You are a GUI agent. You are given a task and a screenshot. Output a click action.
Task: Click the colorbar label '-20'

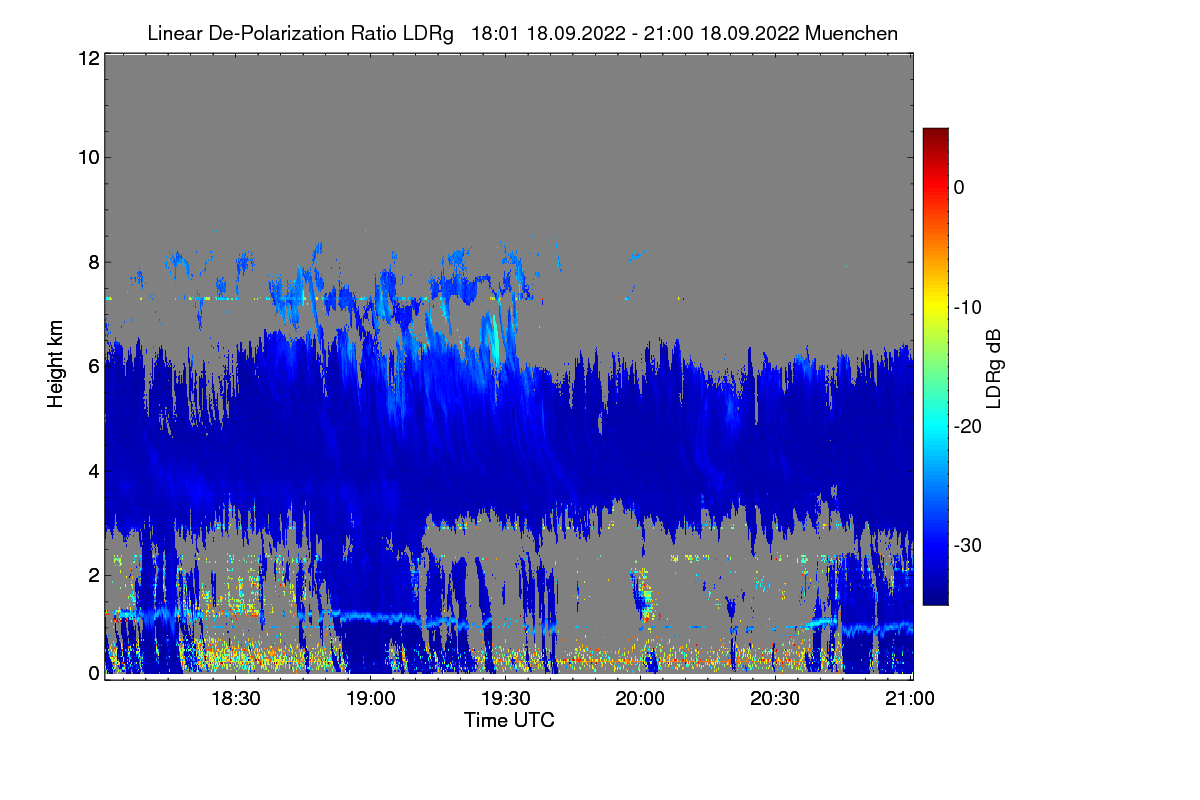[967, 426]
